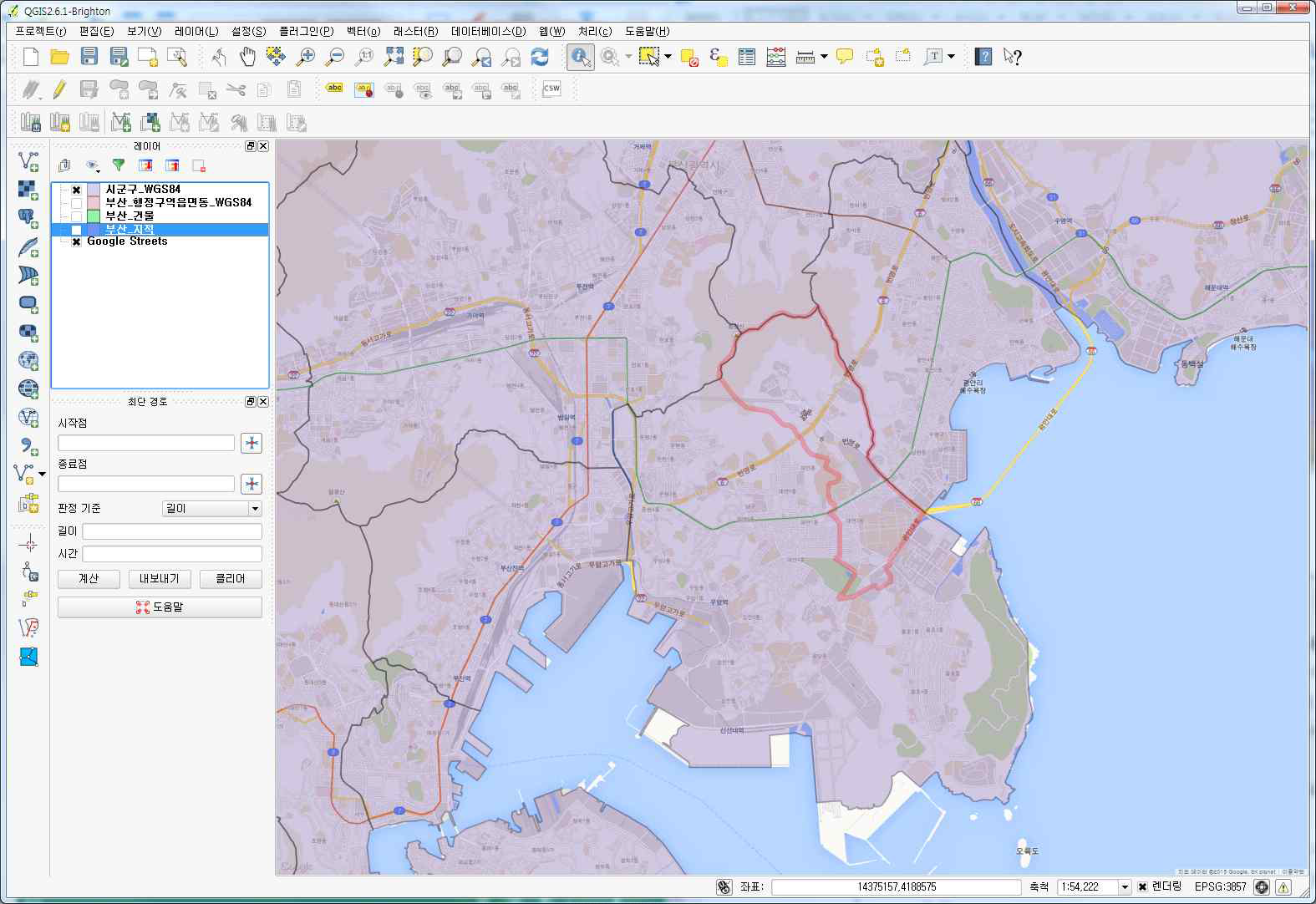Enable the 부산_행정구역읍면동_WGS84 layer checkbox
The width and height of the screenshot is (1316, 904).
coord(76,203)
